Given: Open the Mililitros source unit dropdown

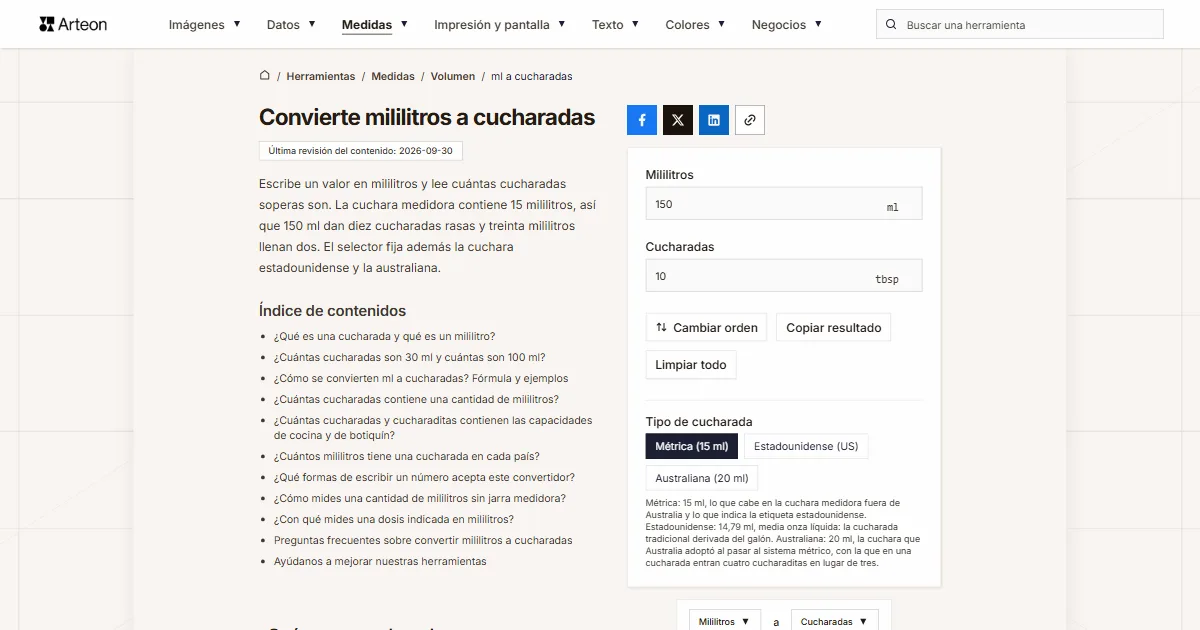Looking at the screenshot, I should (725, 621).
